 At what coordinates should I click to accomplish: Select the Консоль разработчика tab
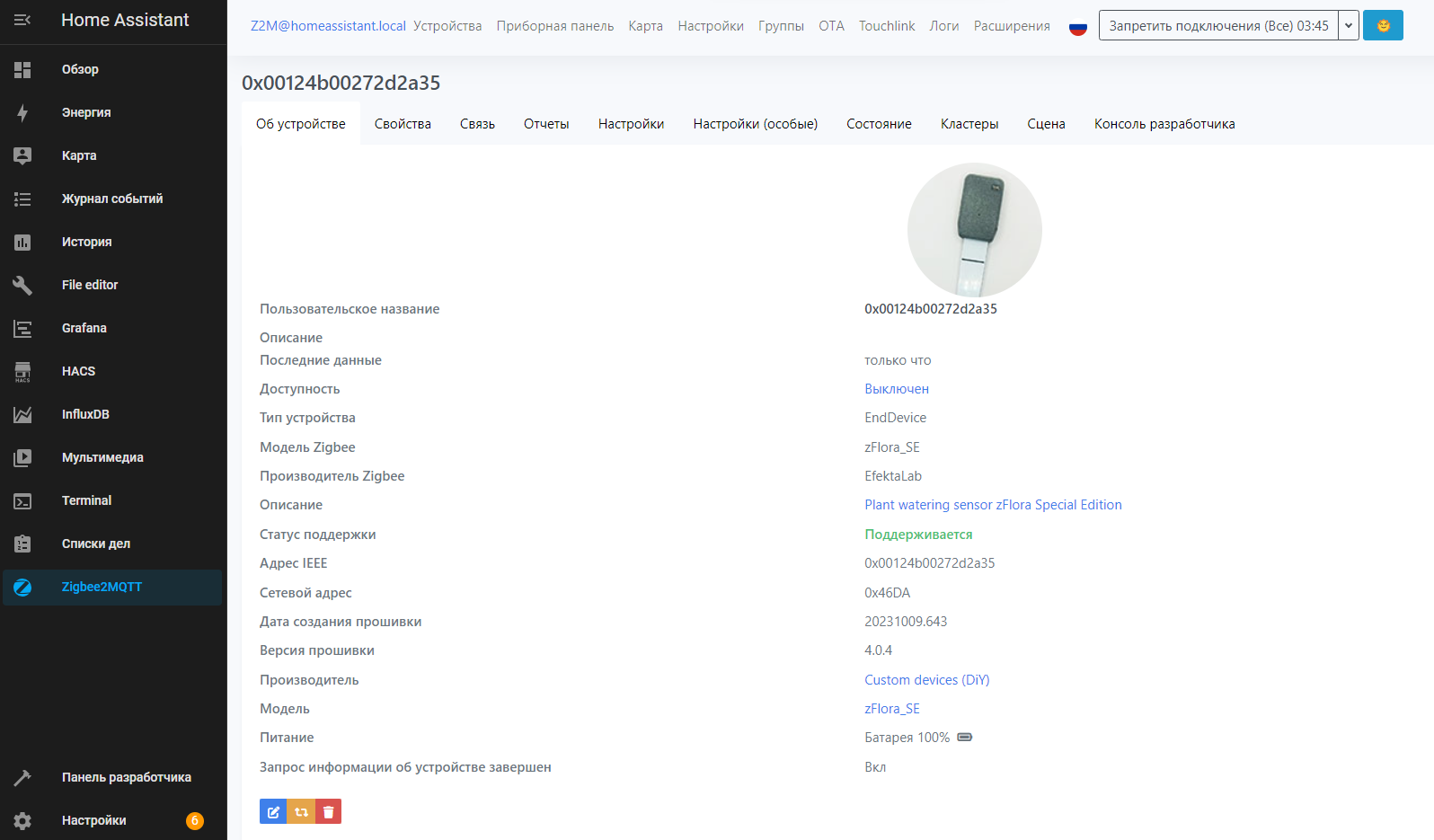[1164, 124]
